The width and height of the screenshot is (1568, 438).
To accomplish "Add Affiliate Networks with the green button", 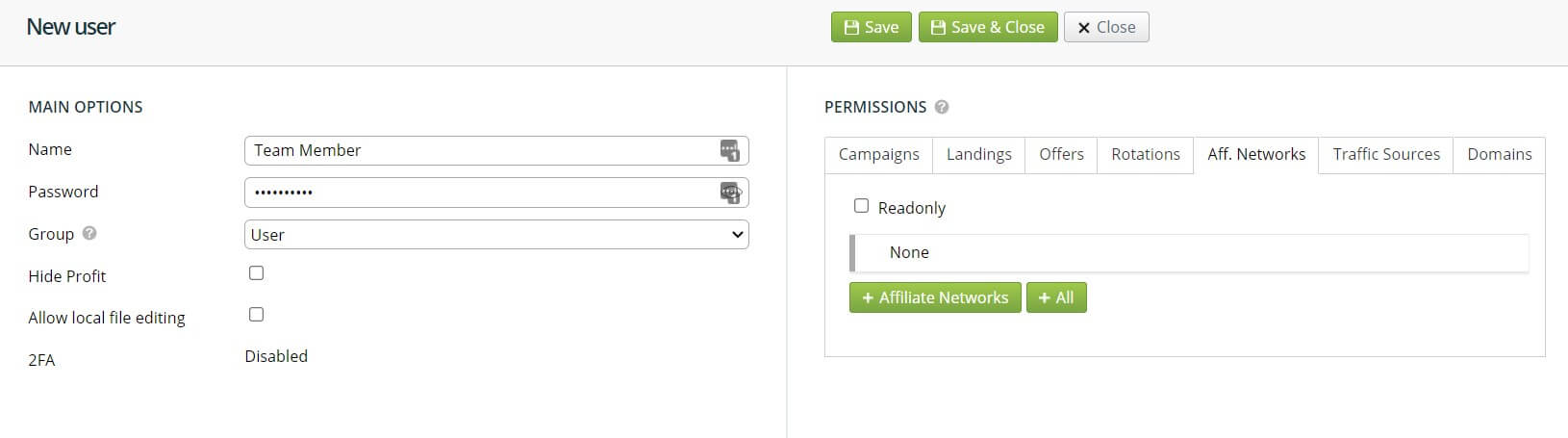I will (x=935, y=297).
